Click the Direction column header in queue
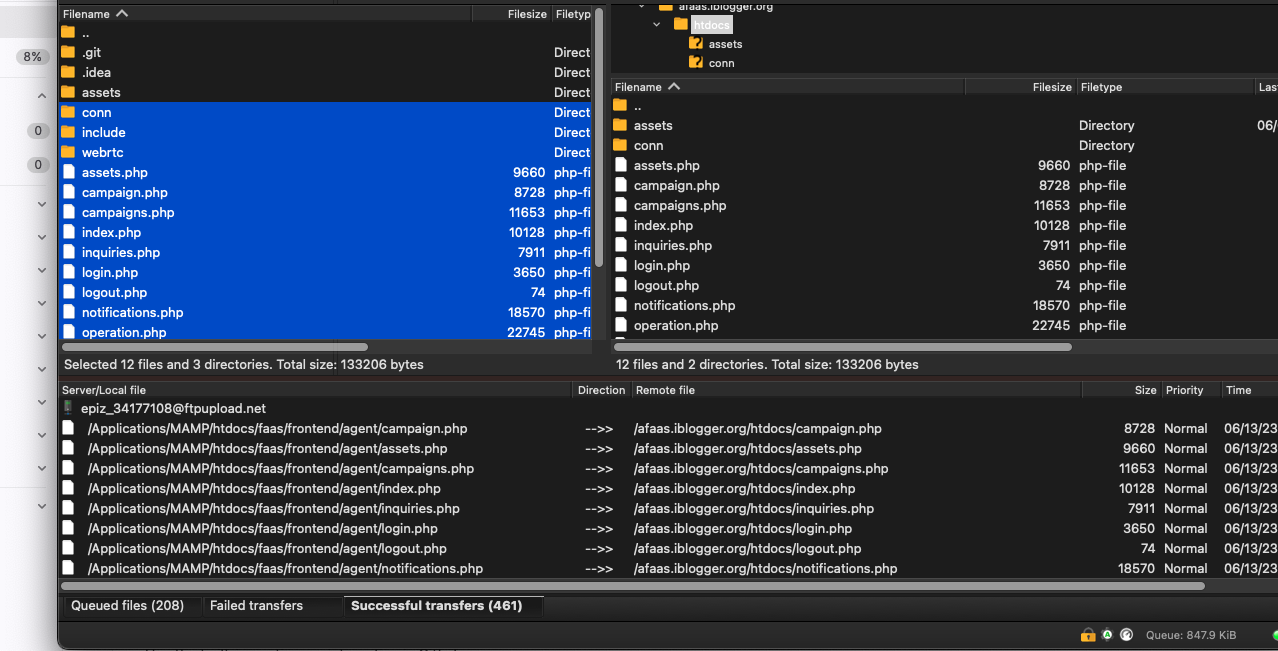Screen dimensions: 1278x651 point(602,390)
